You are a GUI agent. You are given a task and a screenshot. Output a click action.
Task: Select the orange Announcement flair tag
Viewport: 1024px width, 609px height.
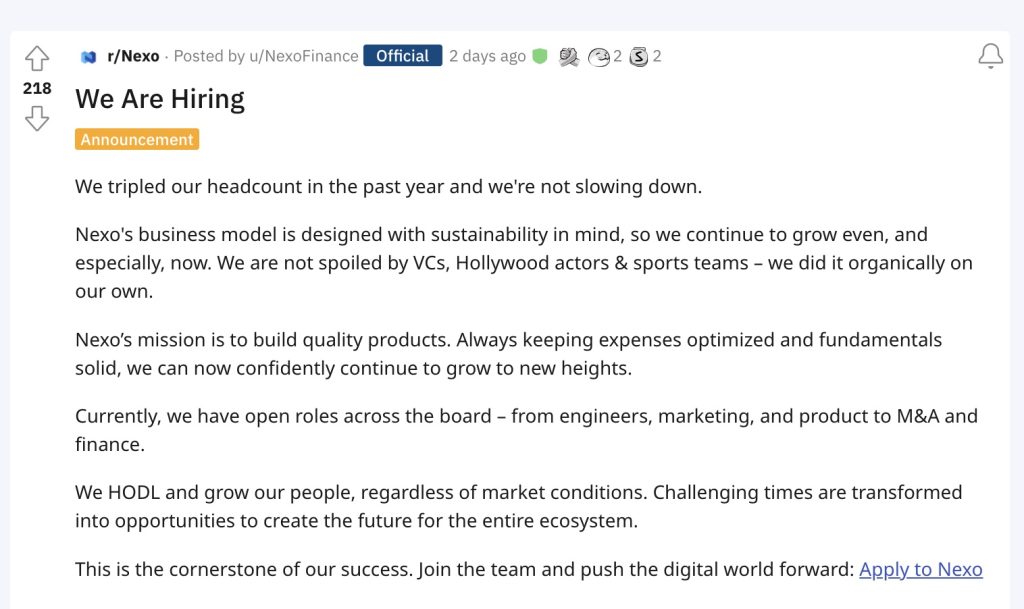pyautogui.click(x=137, y=139)
